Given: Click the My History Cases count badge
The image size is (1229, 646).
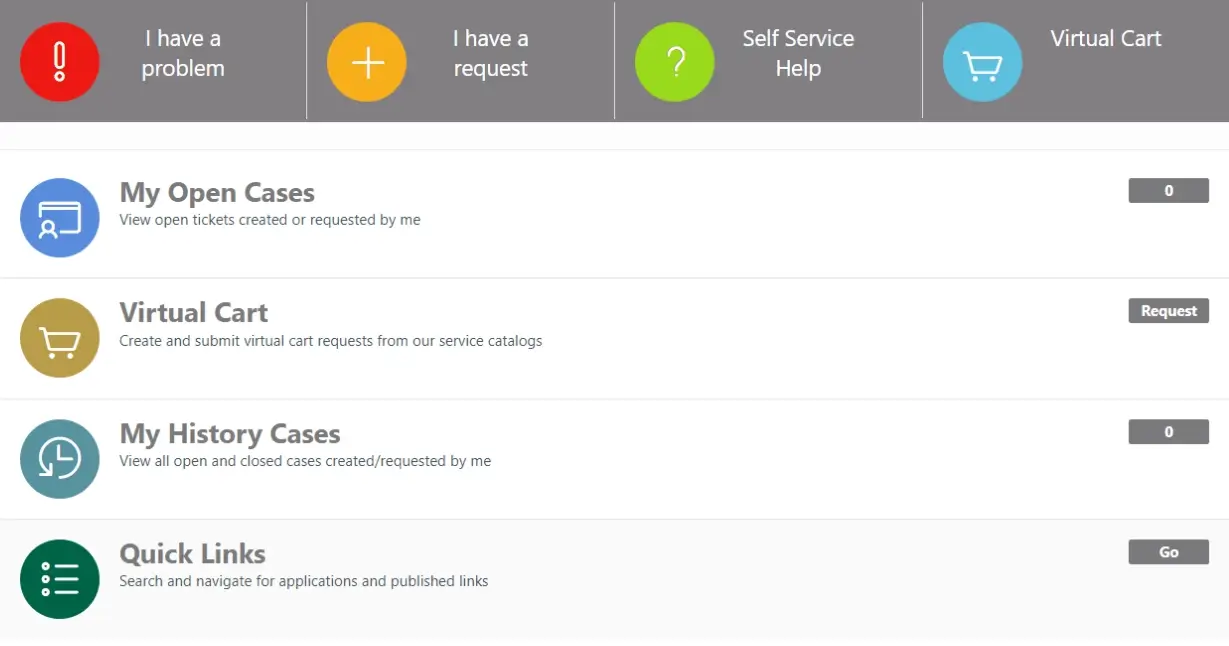Looking at the screenshot, I should click(x=1168, y=432).
